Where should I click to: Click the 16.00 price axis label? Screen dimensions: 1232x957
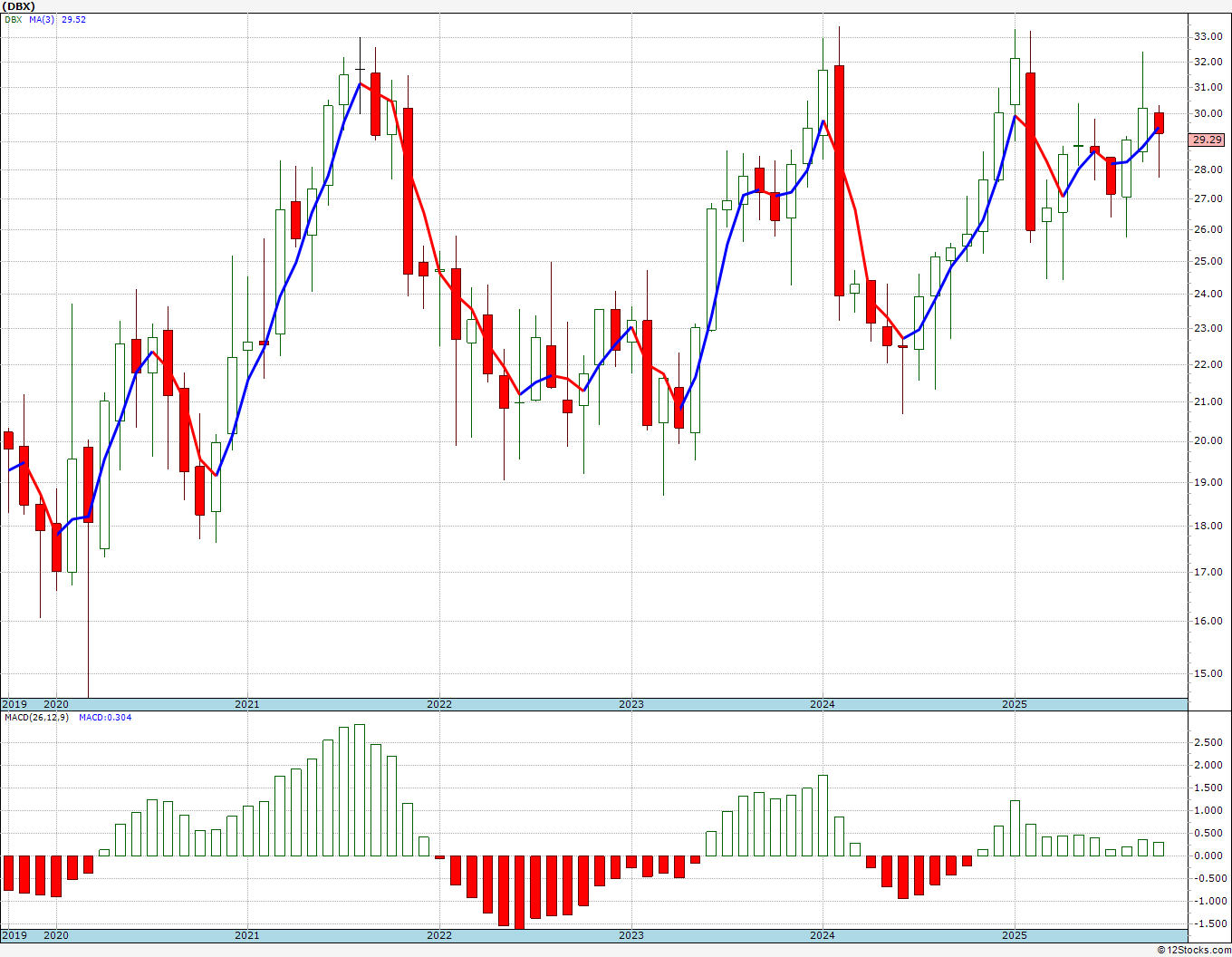click(x=1208, y=622)
